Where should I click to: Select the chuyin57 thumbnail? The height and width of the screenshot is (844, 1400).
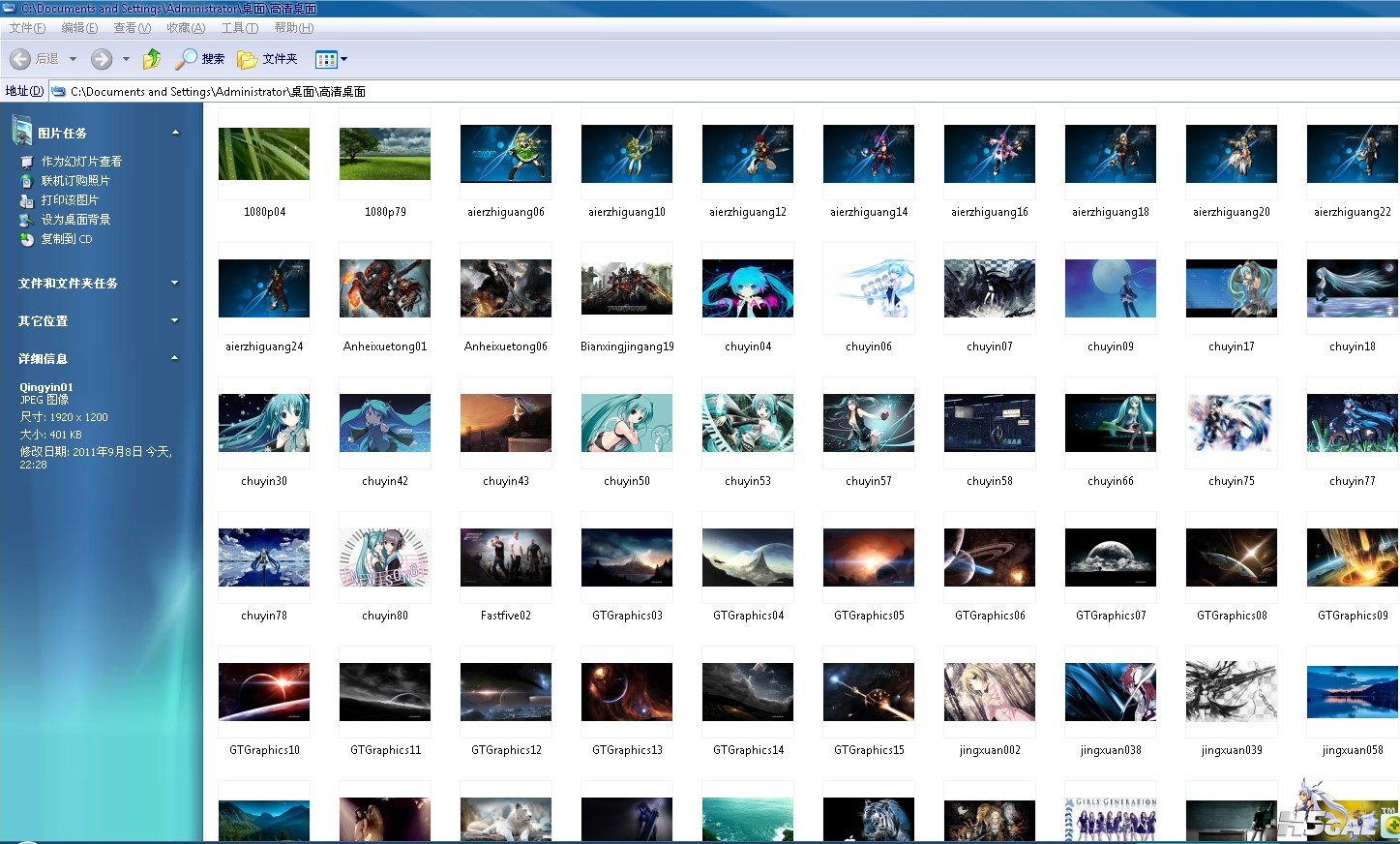point(869,423)
